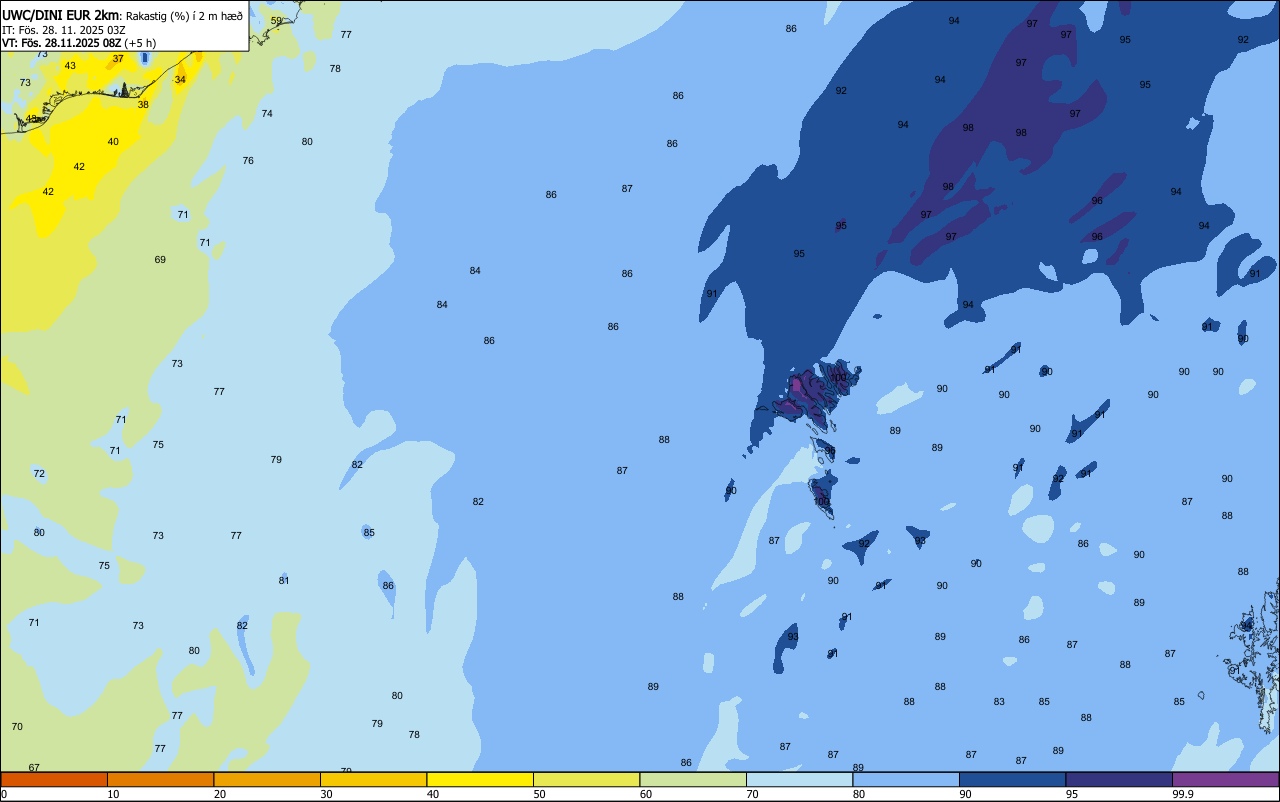Select the dark blue 90–95 legend swatch
Screen dimensions: 1280x802
tap(1012, 779)
